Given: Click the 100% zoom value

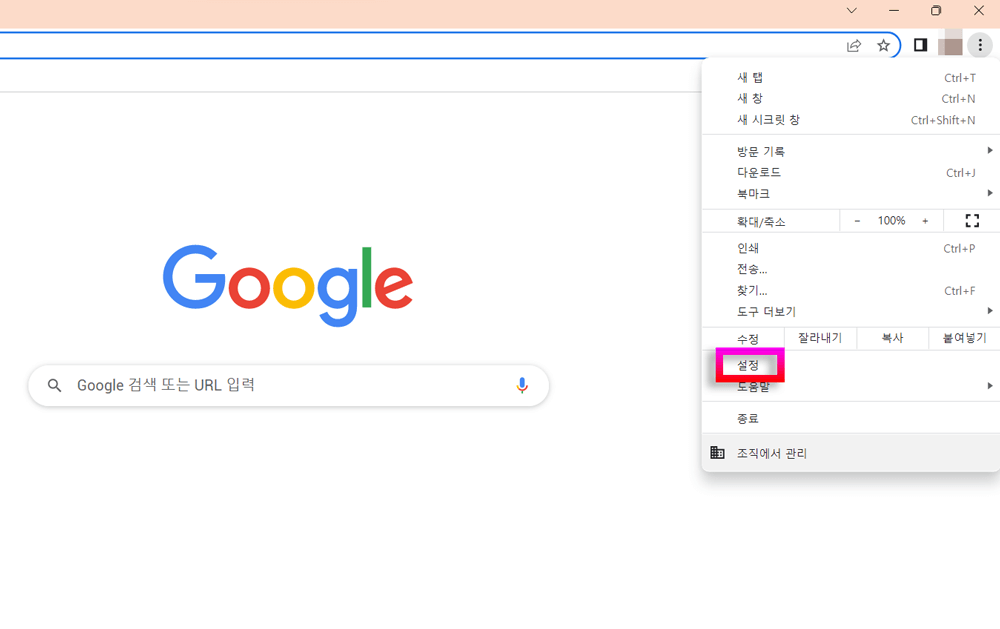Looking at the screenshot, I should 891,221.
